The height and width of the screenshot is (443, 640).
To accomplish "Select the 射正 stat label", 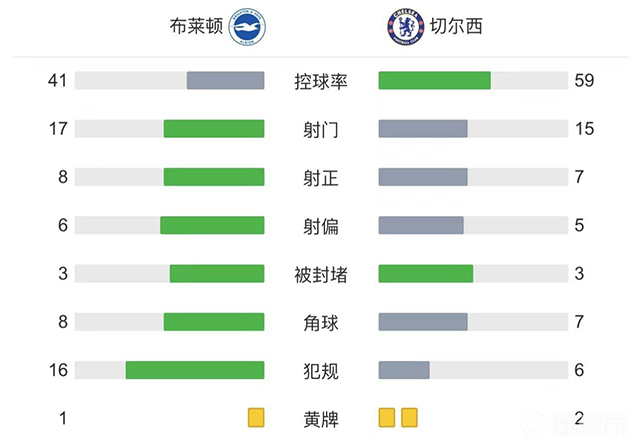I will (x=321, y=178).
